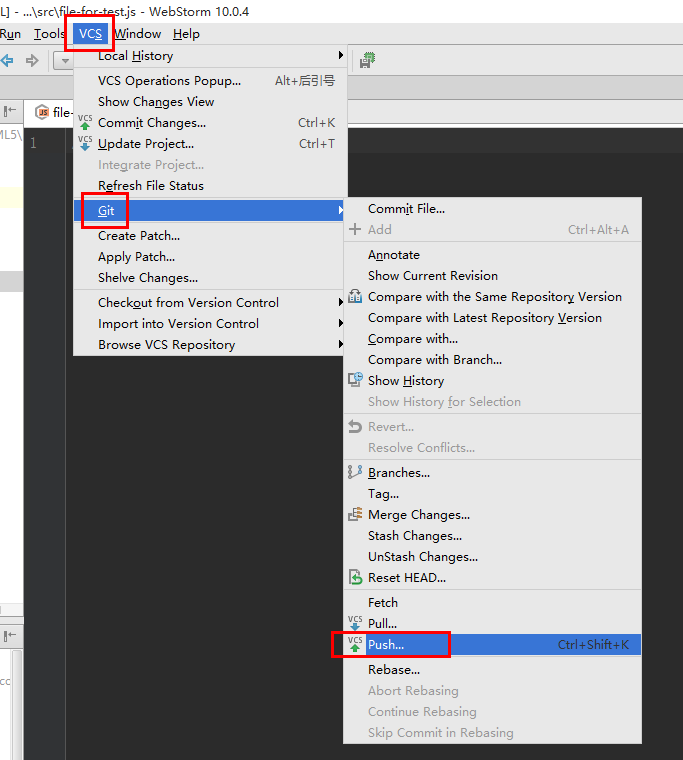This screenshot has width=683, height=760.
Task: Select Annotate
Action: 492,254
